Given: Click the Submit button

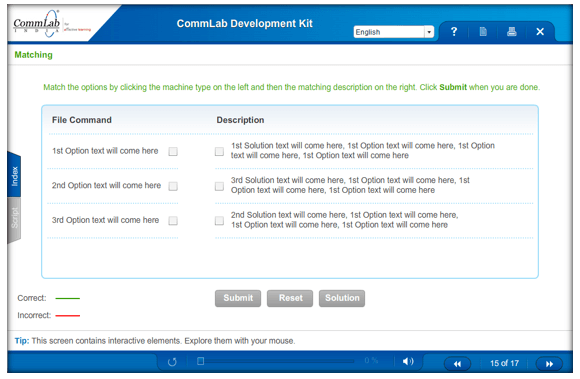Looking at the screenshot, I should [x=238, y=298].
